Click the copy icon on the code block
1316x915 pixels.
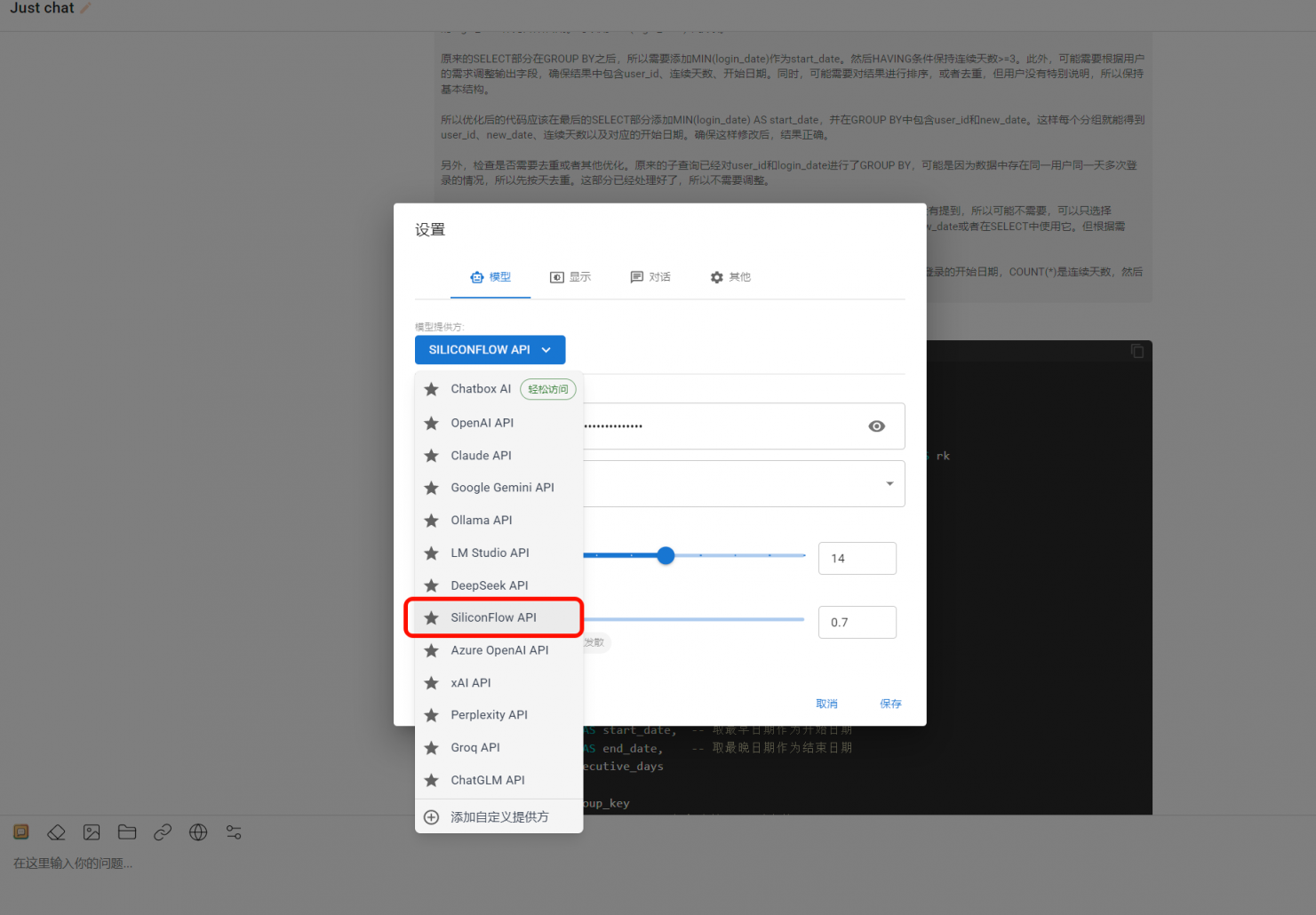pos(1137,351)
